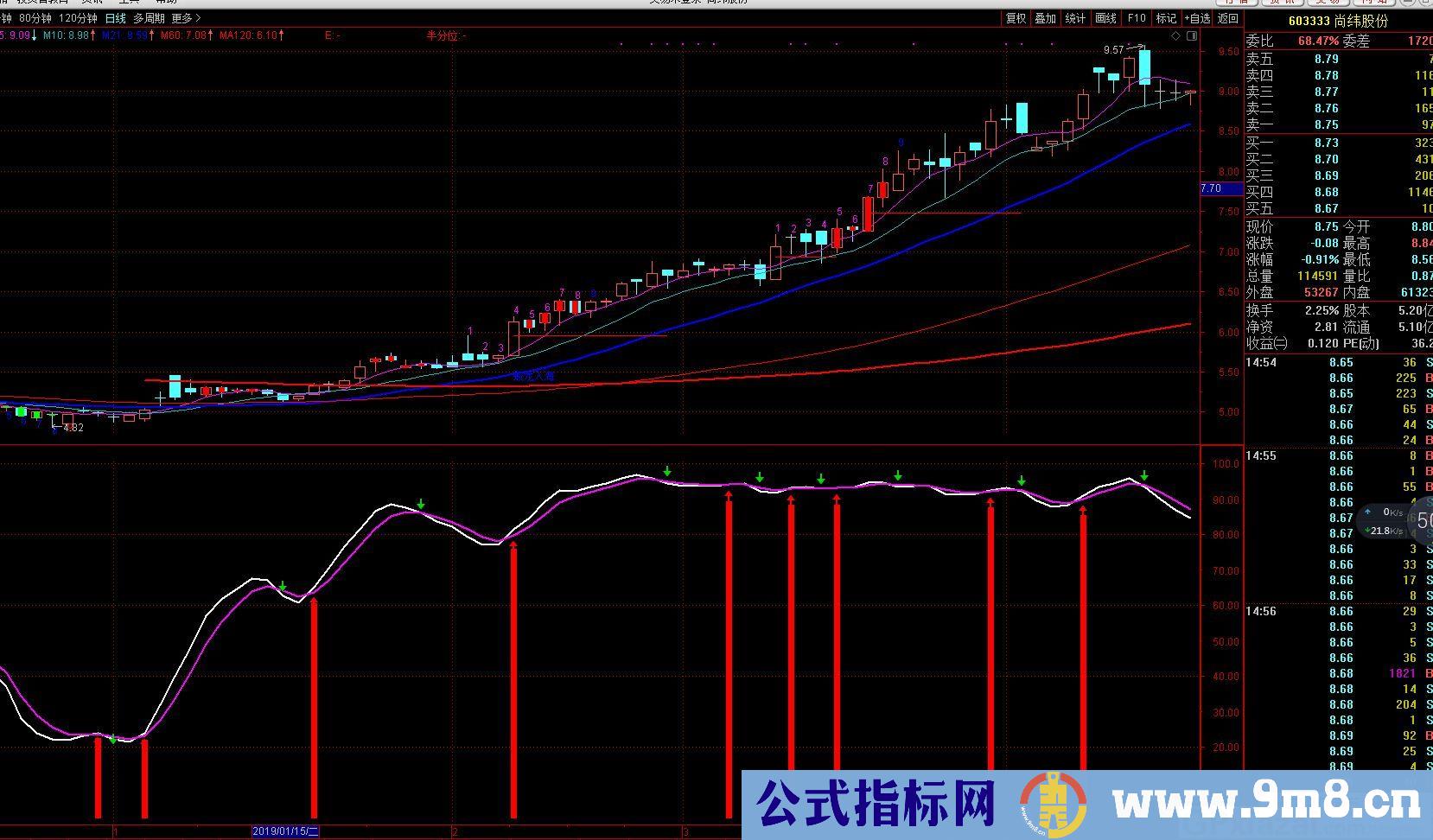Expand the 更多 periods menu

[185, 18]
